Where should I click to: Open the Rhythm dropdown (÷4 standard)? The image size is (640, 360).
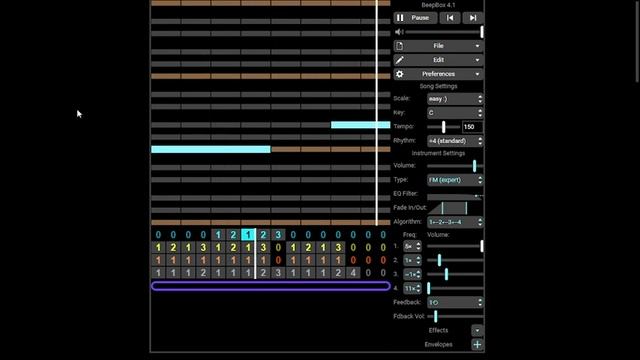click(x=455, y=141)
